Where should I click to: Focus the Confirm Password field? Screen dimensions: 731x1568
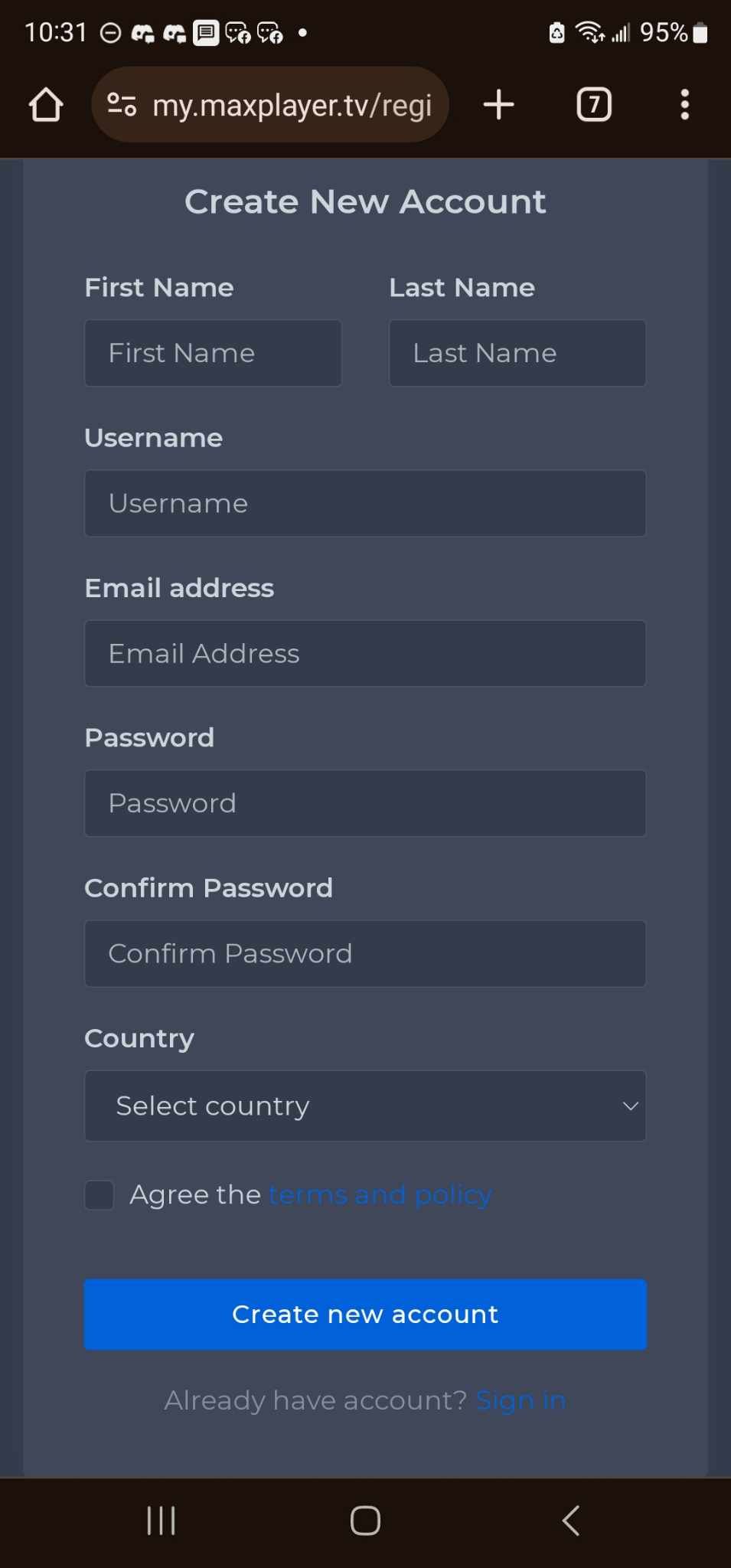[365, 953]
